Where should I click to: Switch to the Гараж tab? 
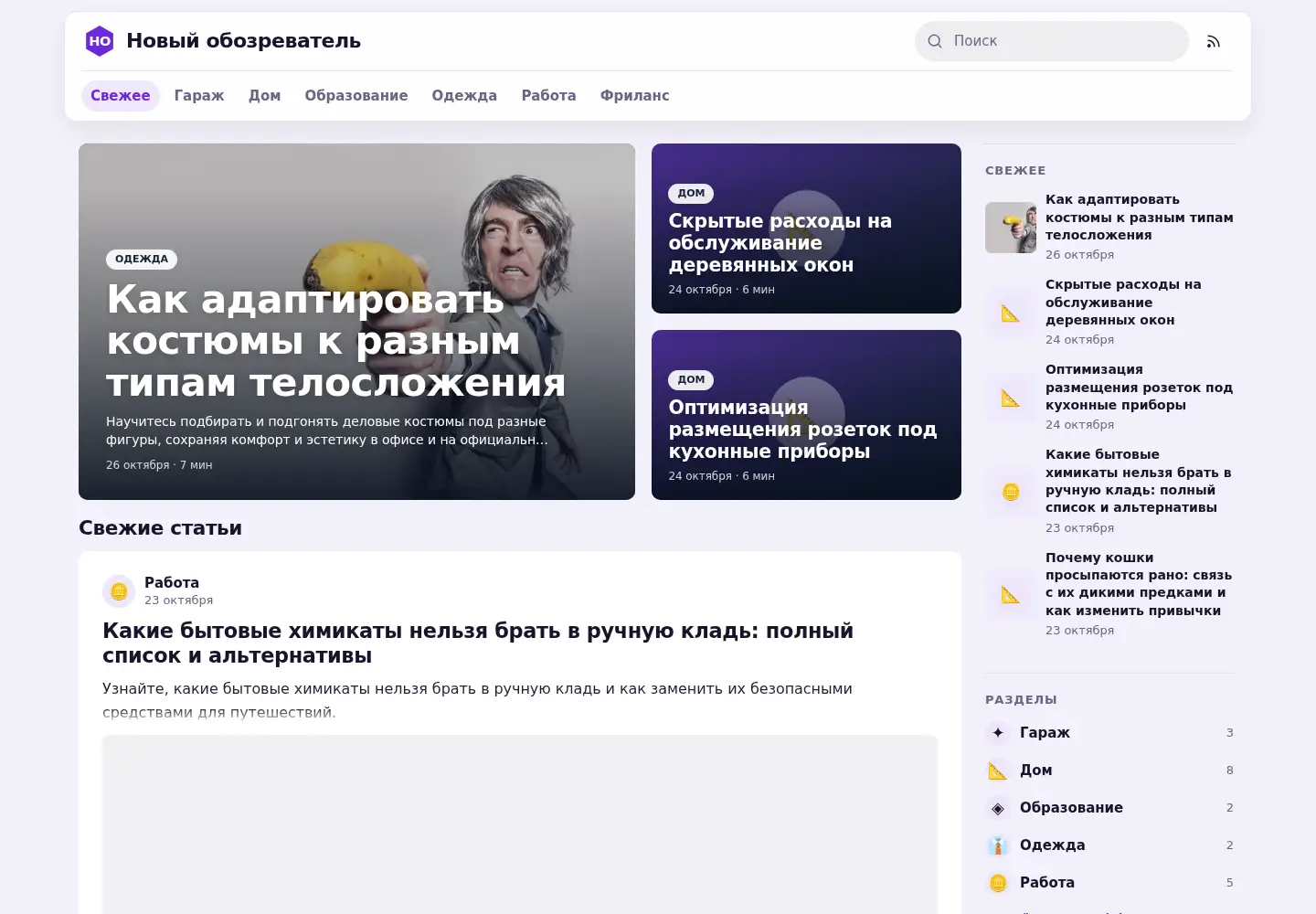coord(199,96)
